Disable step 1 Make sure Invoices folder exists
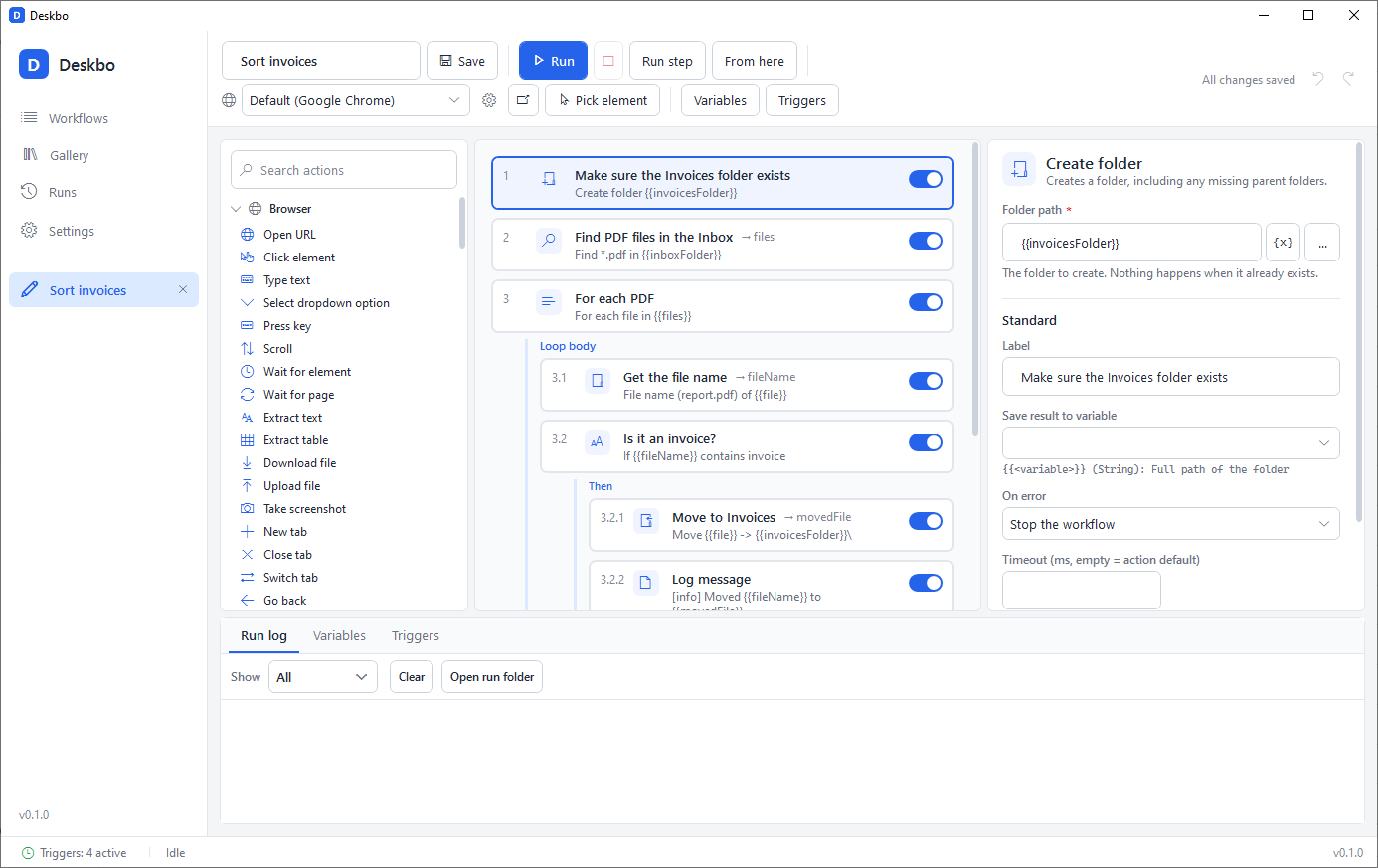The image size is (1378, 868). click(926, 179)
